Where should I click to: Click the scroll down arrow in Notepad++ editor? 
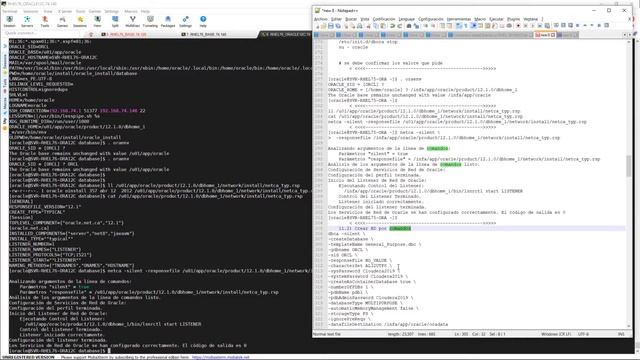point(629,325)
